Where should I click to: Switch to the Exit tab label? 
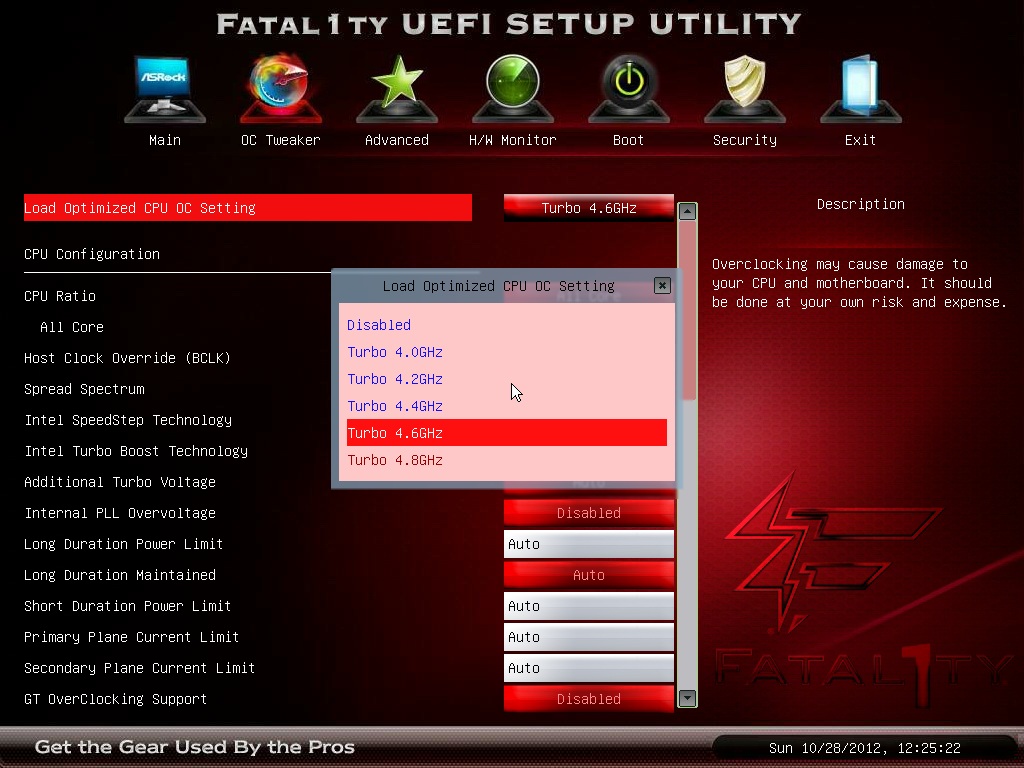[860, 140]
